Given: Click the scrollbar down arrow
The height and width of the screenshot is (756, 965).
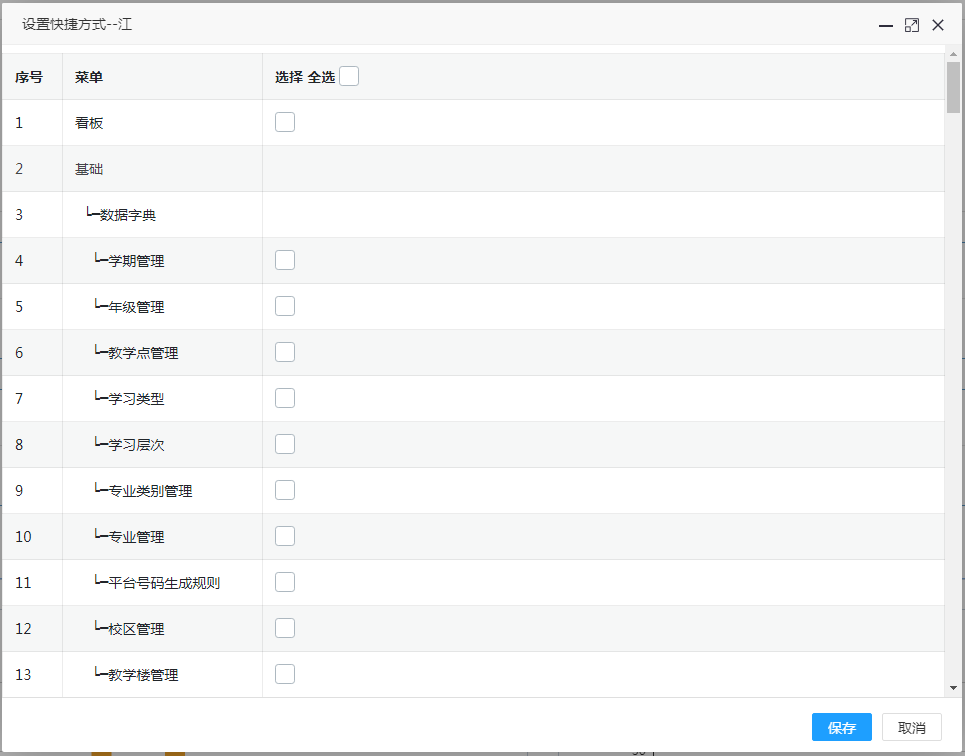Looking at the screenshot, I should (x=954, y=688).
